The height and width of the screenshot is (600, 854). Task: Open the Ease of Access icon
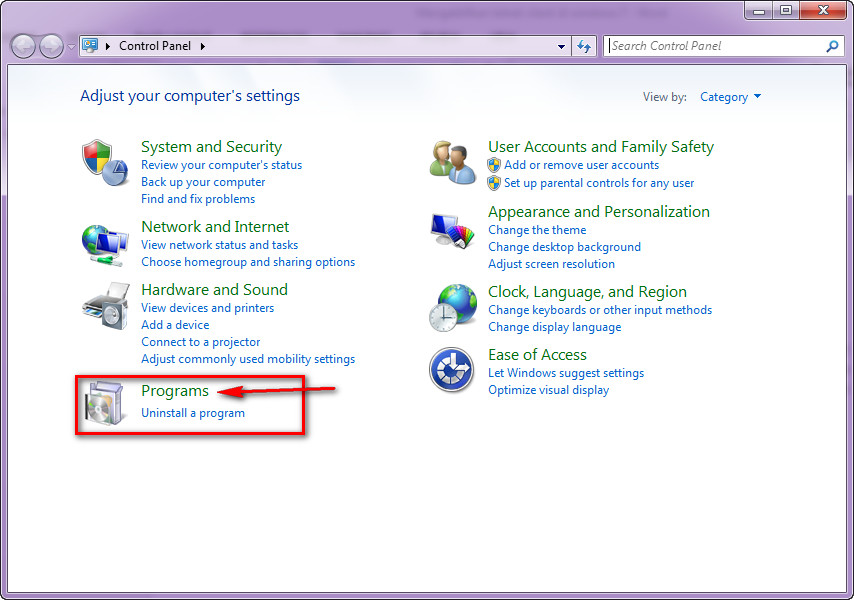tap(451, 370)
